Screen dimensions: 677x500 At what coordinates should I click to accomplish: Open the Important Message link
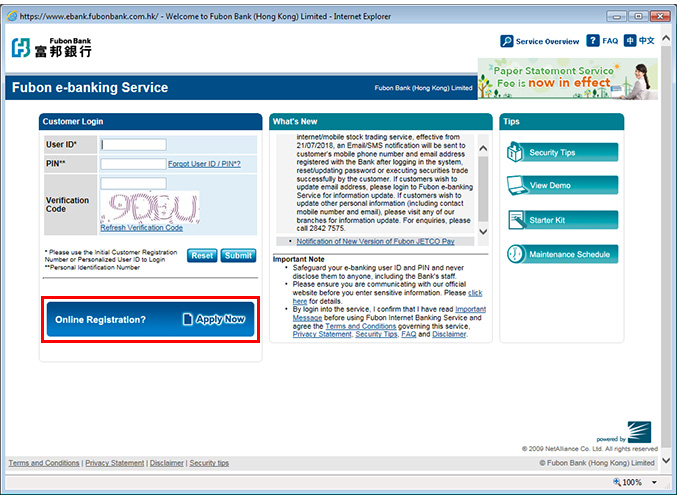tap(470, 309)
